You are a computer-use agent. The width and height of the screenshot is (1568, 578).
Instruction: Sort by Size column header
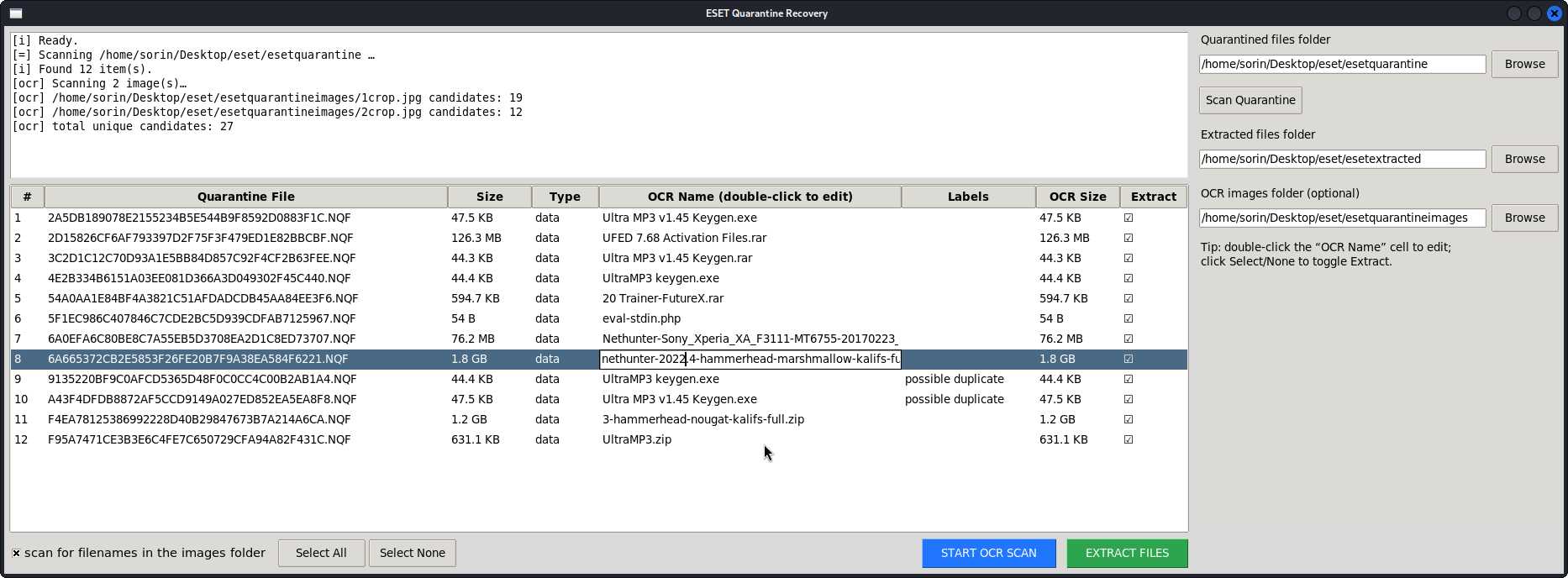(490, 197)
